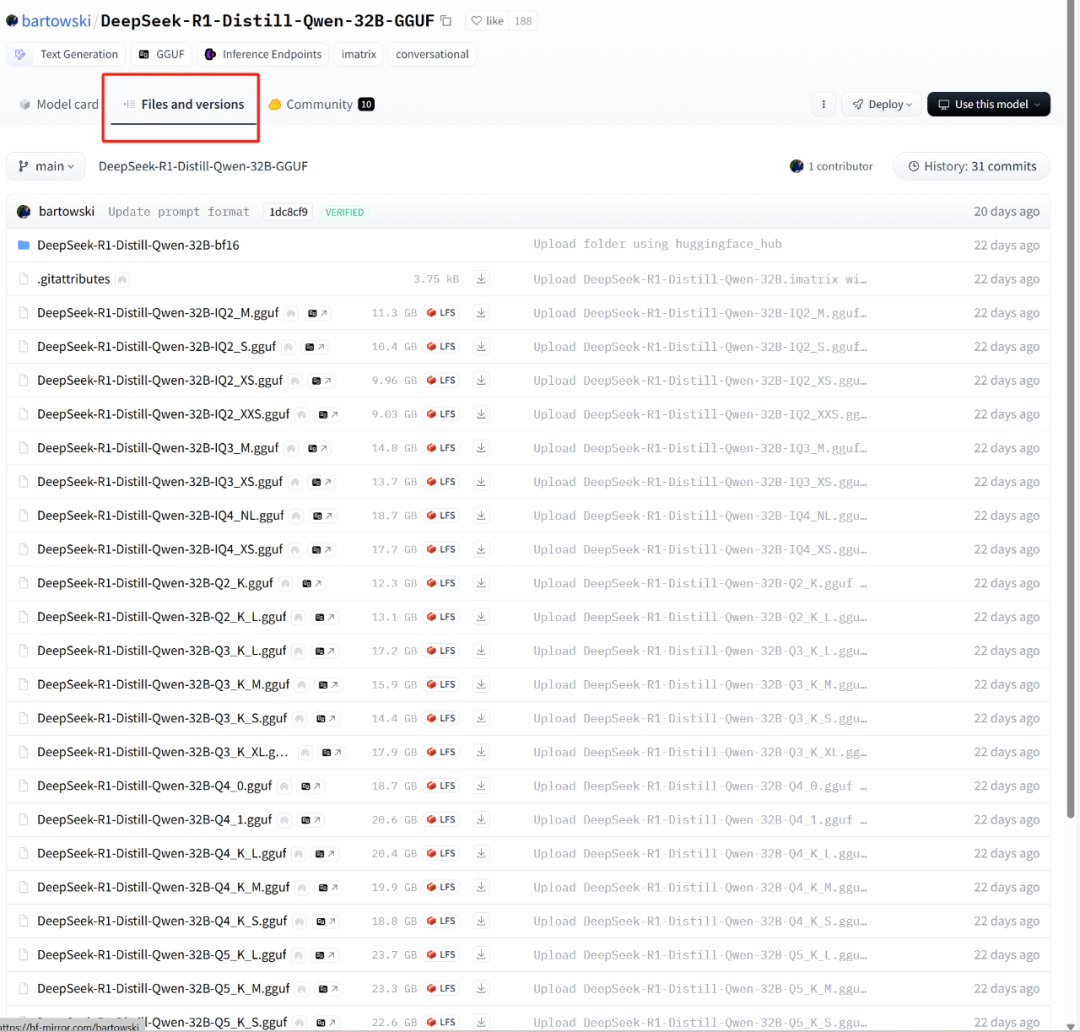The image size is (1080, 1032).
Task: Open the imatrix tag
Action: coord(359,54)
